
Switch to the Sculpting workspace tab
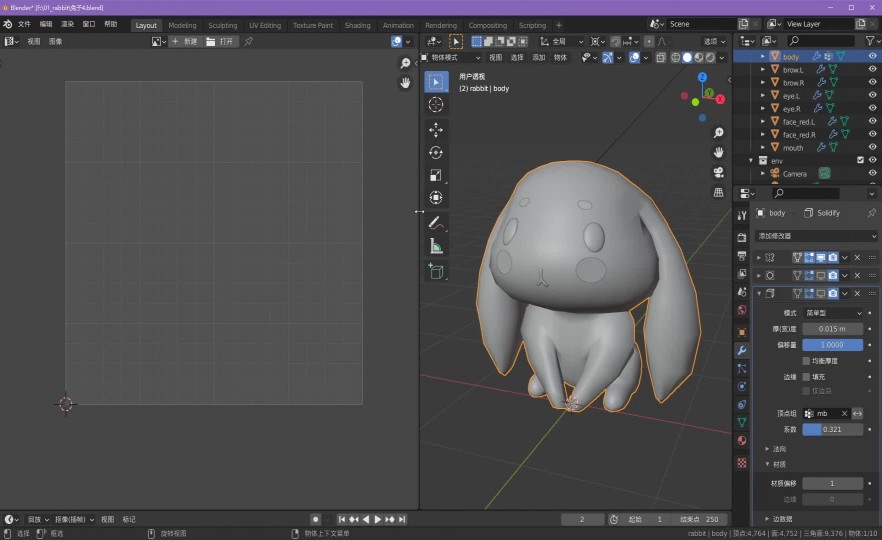tap(223, 25)
